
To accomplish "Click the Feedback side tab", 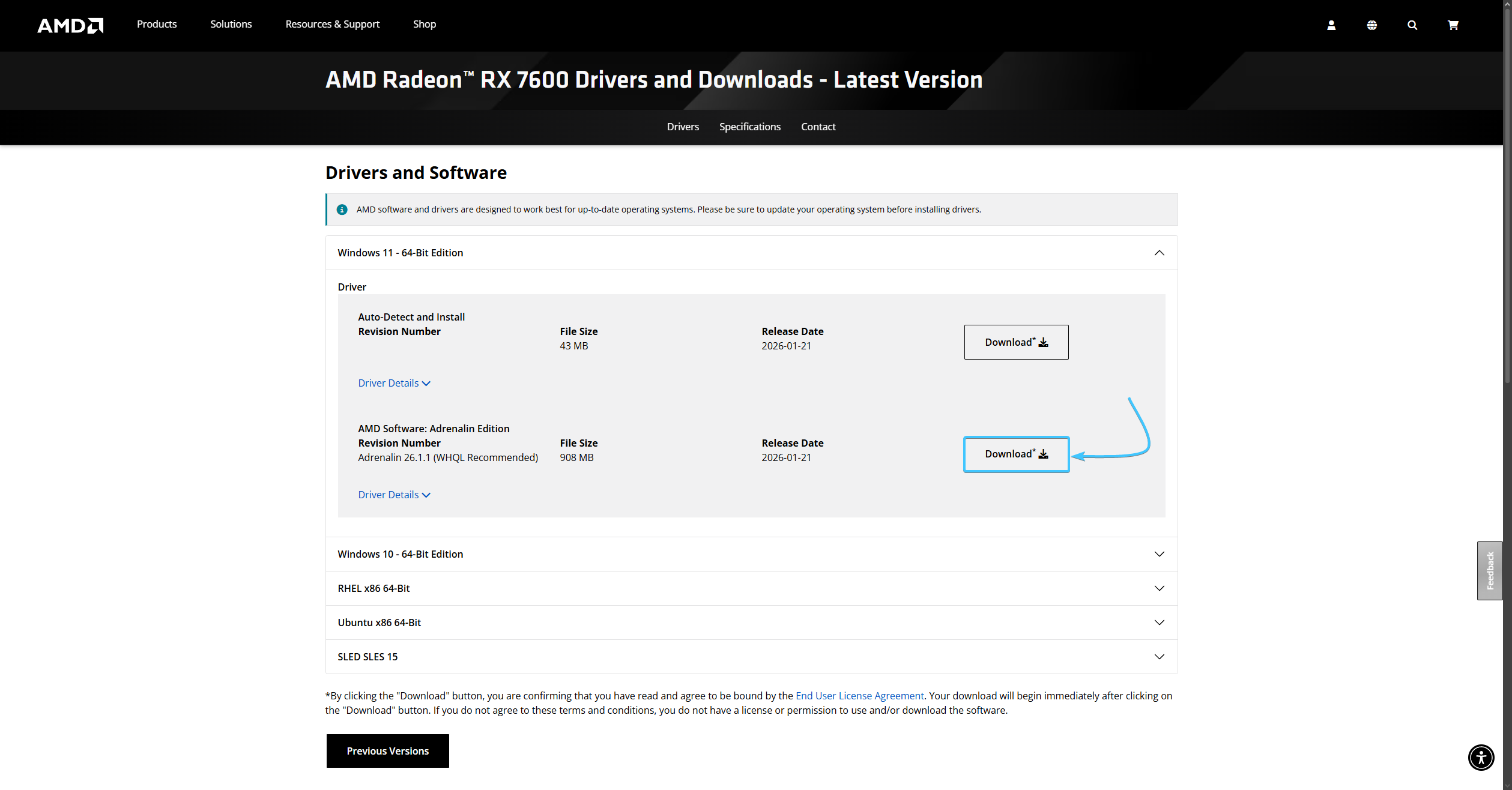I will tap(1489, 570).
